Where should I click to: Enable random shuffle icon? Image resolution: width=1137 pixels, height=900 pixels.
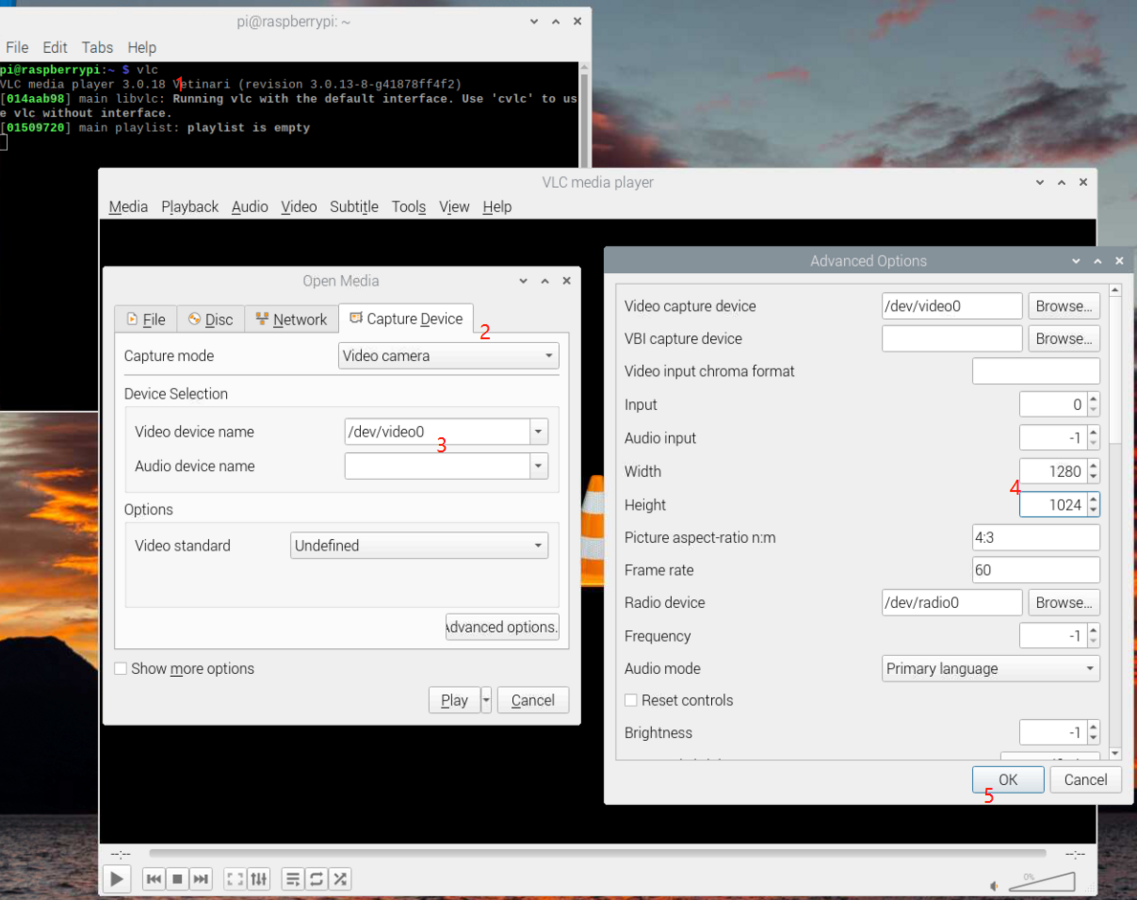(340, 879)
